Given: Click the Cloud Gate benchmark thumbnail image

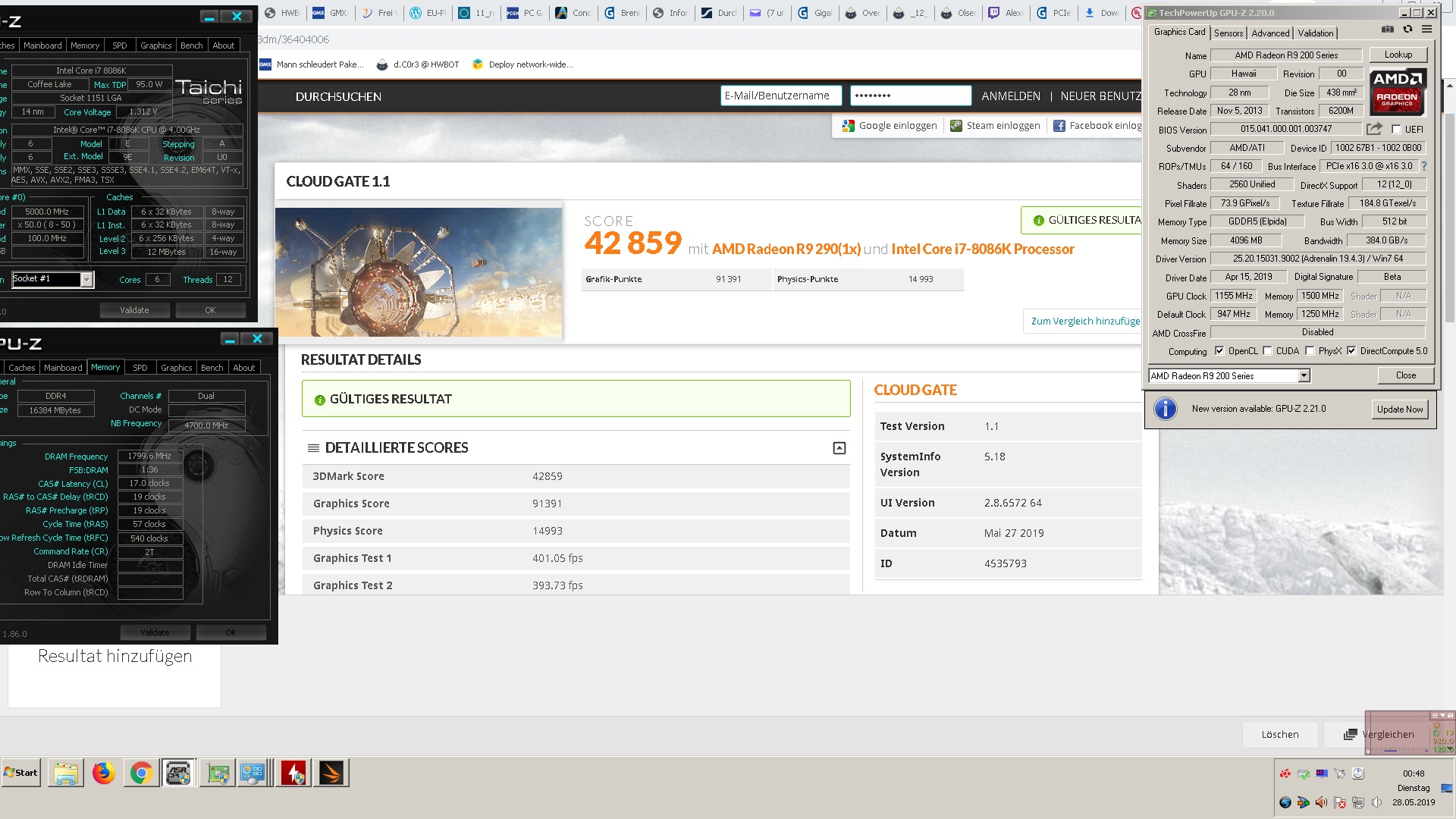Looking at the screenshot, I should point(419,271).
